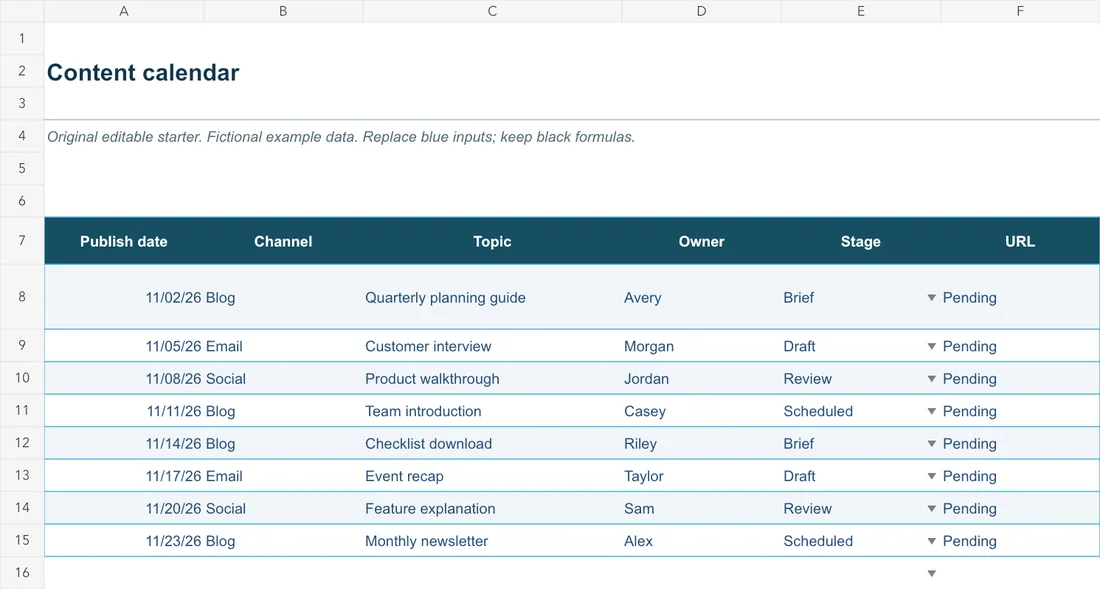Open the dropdown arrow in empty row 16

coord(932,574)
